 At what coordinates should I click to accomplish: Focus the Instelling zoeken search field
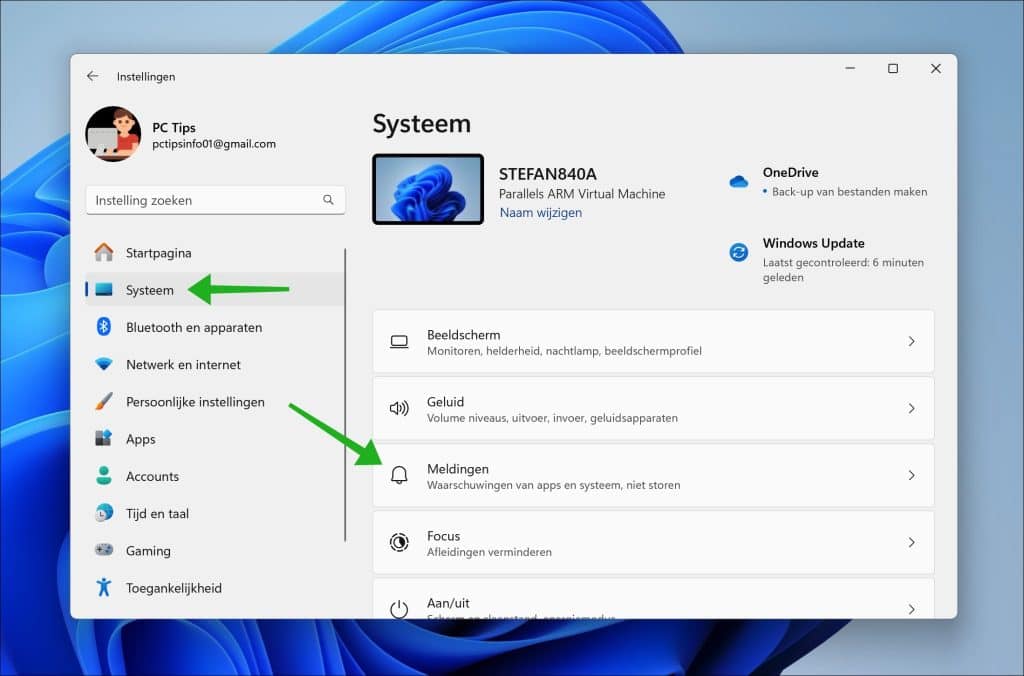coord(216,200)
